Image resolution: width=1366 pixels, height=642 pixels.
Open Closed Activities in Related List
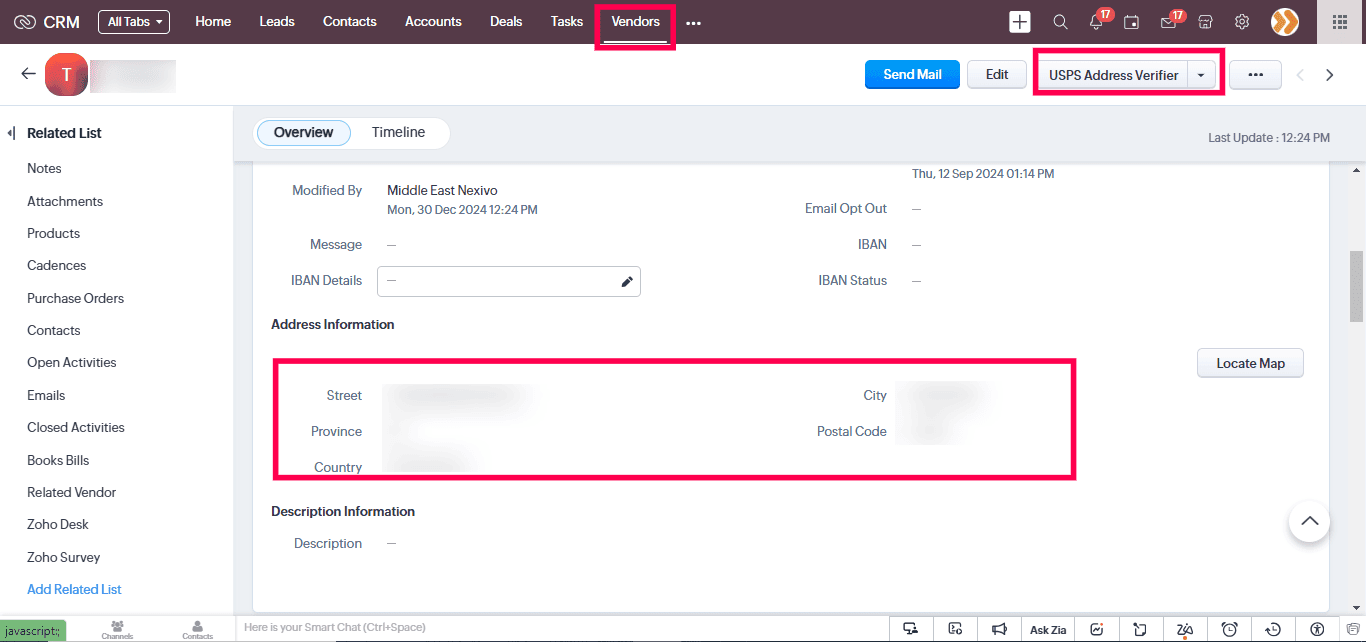pyautogui.click(x=76, y=427)
